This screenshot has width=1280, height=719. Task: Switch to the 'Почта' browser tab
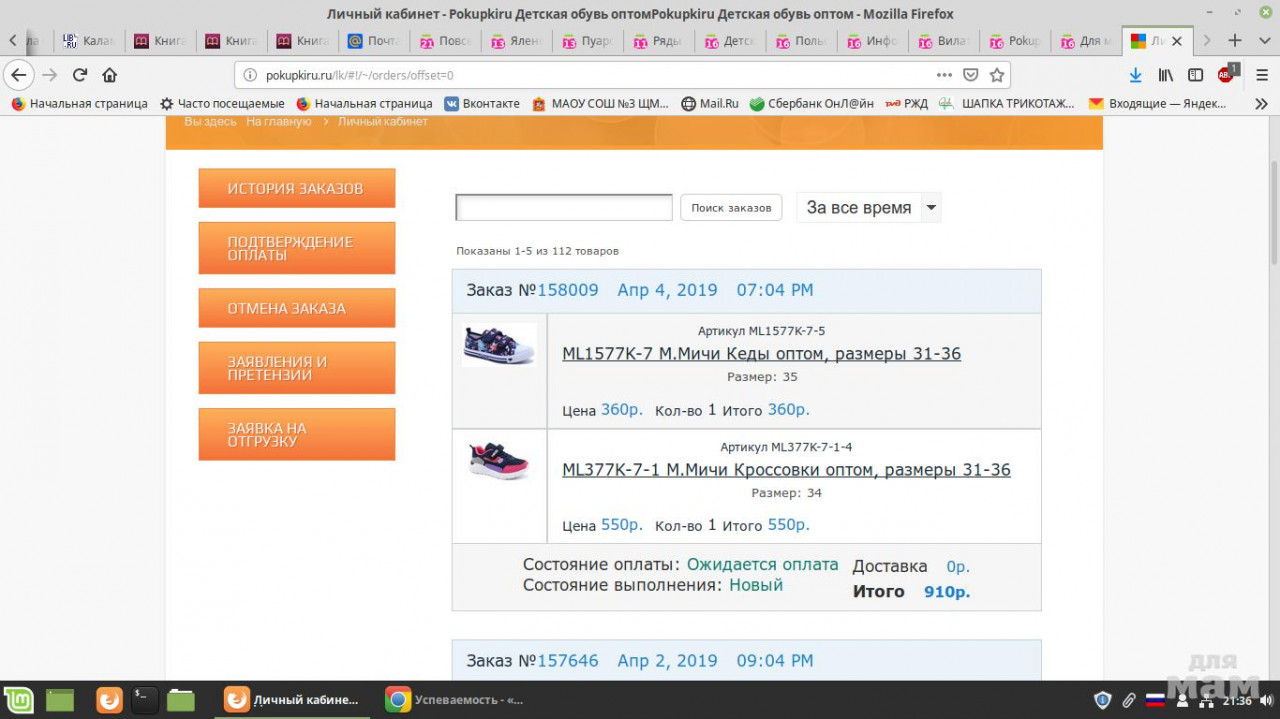point(373,41)
